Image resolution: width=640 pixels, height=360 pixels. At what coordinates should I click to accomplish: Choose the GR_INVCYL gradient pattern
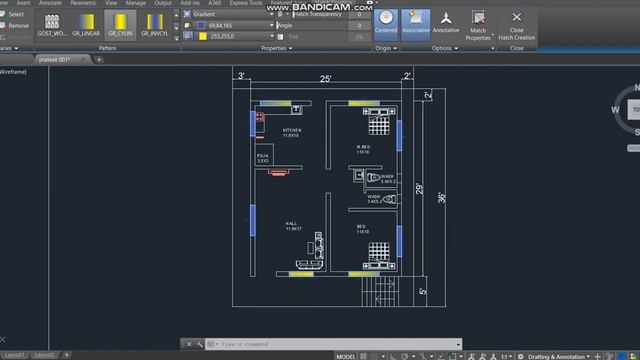click(155, 25)
